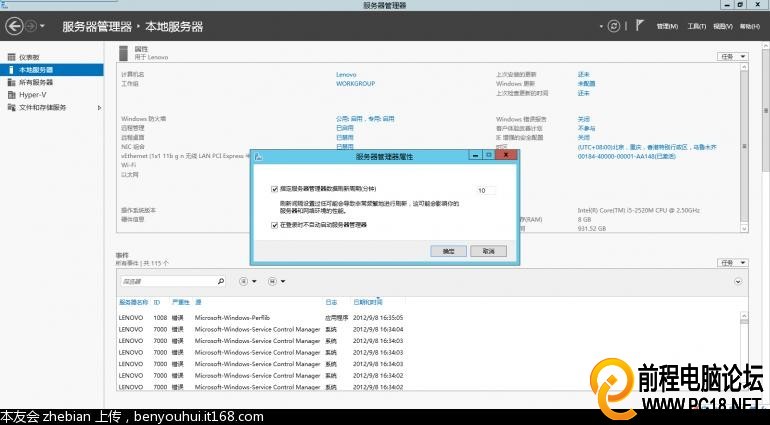This screenshot has height=425, width=770.
Task: Open the 任务 dropdown in properties panel
Action: pyautogui.click(x=733, y=56)
